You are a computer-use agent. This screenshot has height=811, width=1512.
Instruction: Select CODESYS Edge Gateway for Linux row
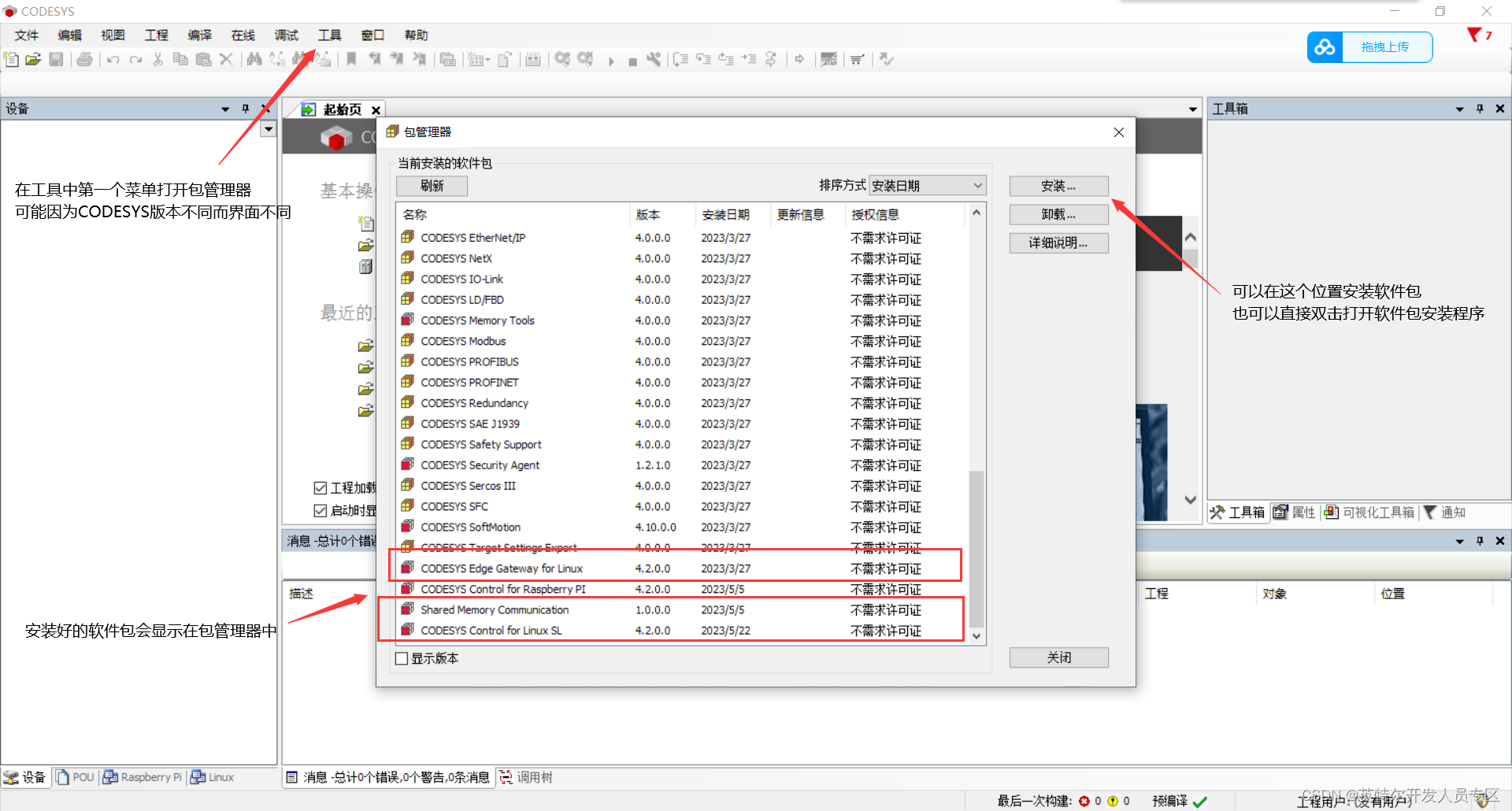(x=681, y=568)
